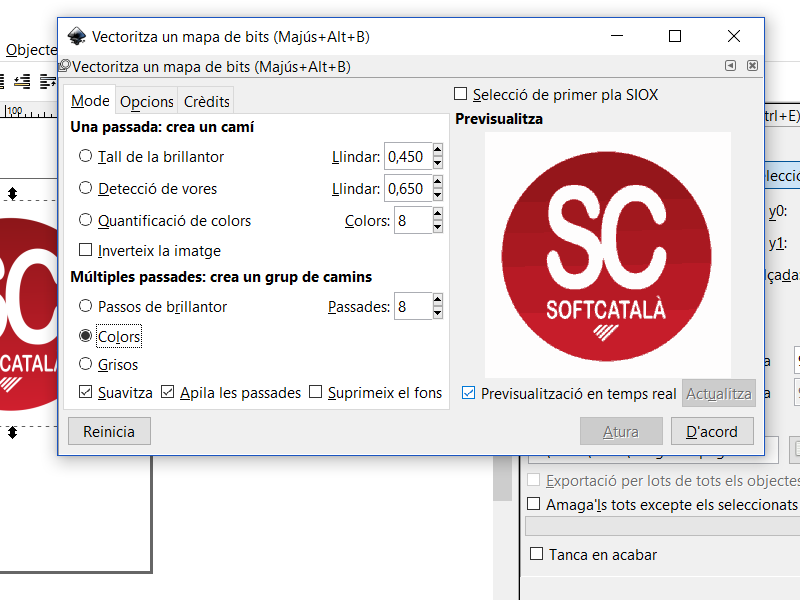Check Tanca en acabar in the export panel
800x600 pixels.
[536, 554]
